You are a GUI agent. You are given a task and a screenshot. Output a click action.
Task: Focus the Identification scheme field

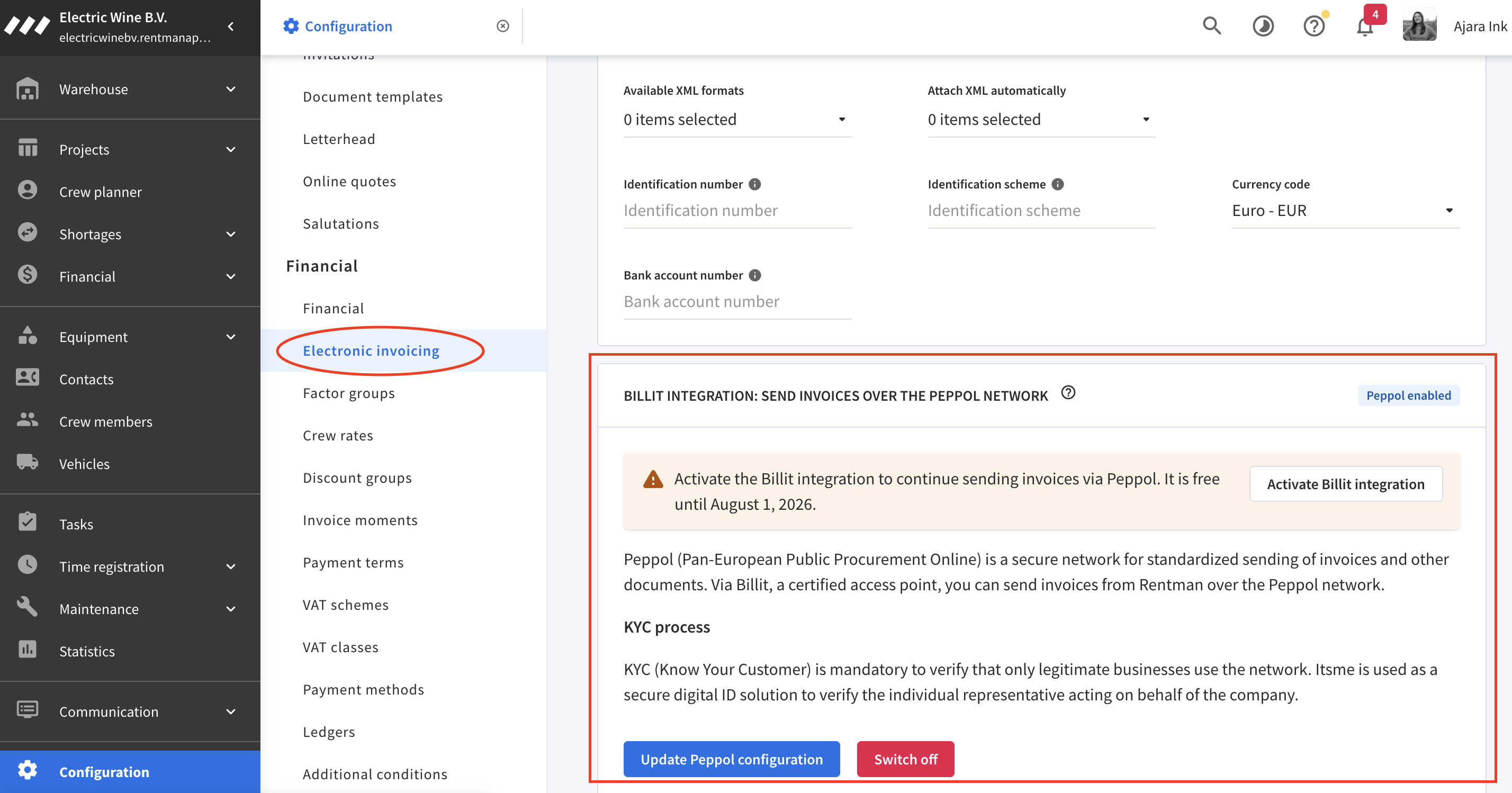1041,211
